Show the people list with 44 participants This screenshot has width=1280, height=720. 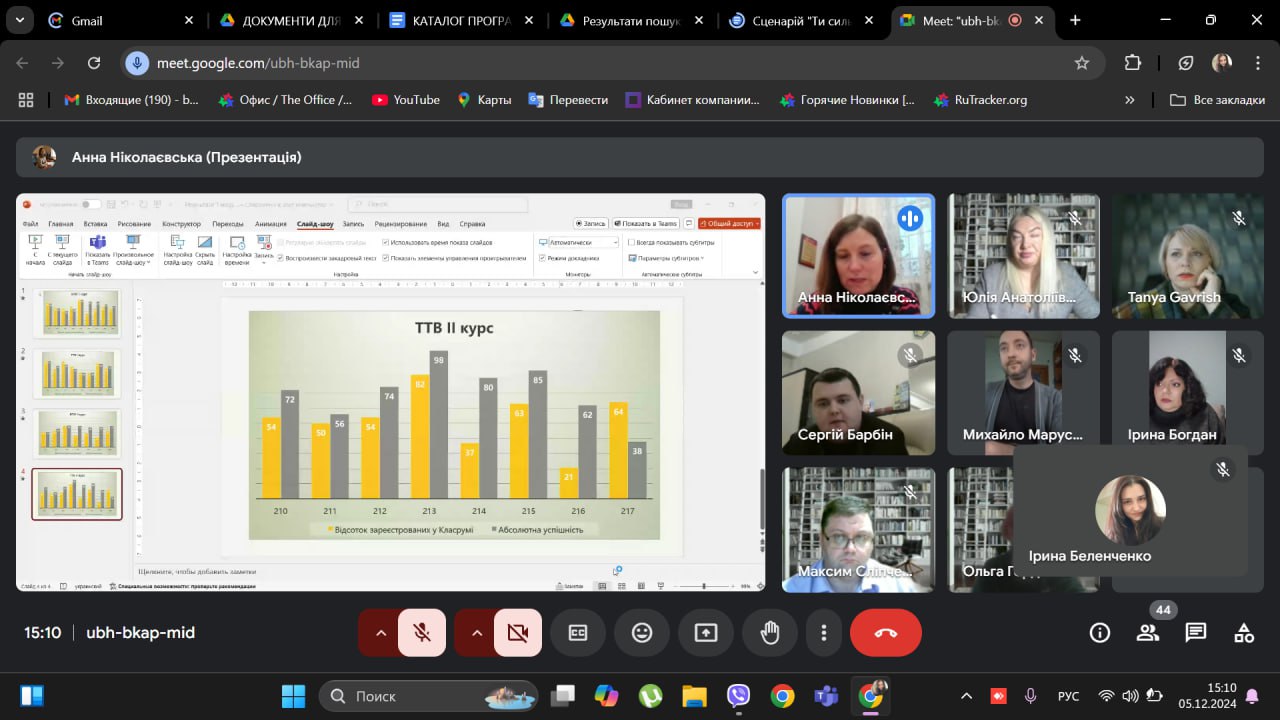1148,632
